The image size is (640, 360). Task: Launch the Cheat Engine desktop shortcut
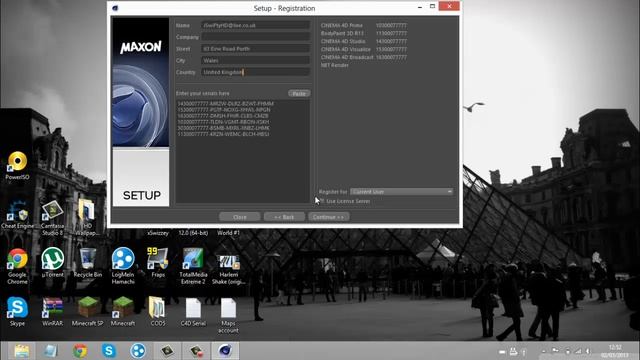click(17, 214)
